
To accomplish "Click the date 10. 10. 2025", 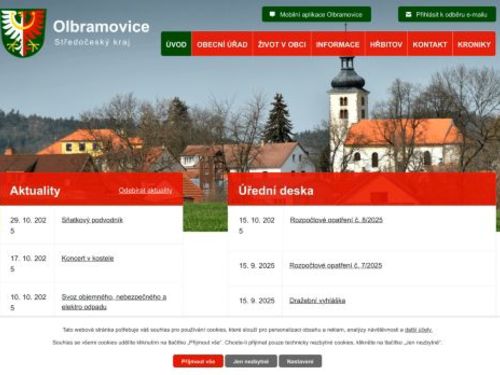I will coord(28,302).
